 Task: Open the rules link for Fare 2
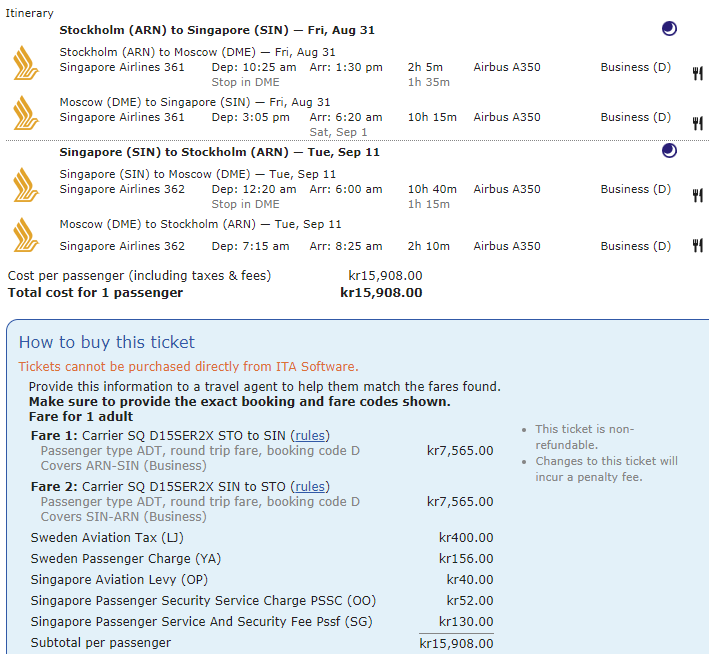point(309,486)
